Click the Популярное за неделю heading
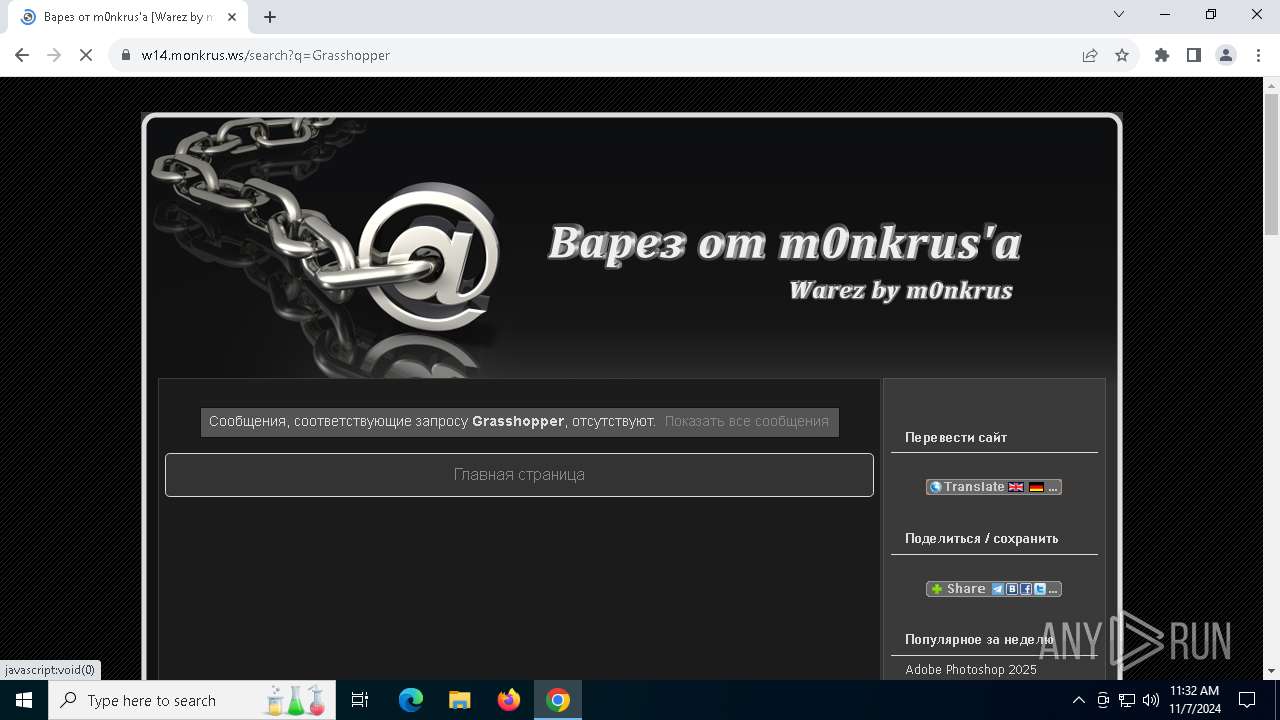1280x720 pixels. click(979, 639)
